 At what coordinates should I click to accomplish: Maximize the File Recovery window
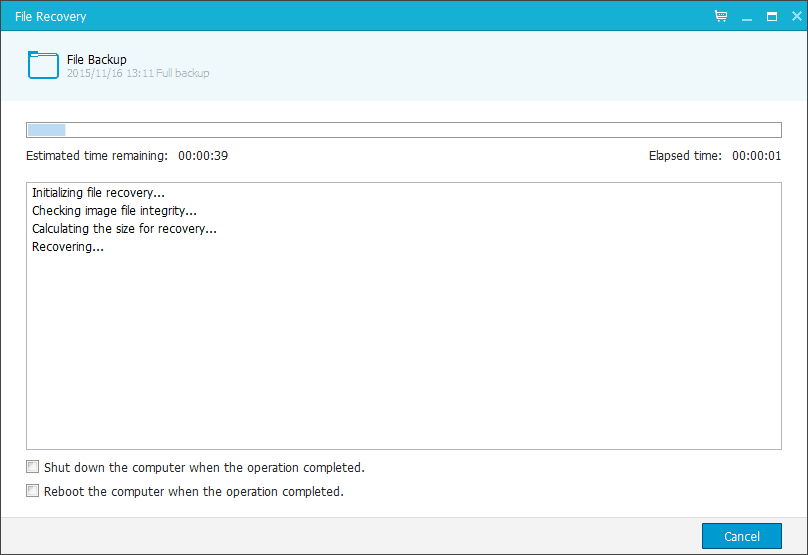772,16
